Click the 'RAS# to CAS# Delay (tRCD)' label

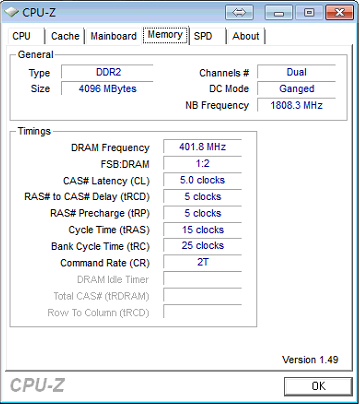[x=87, y=197]
